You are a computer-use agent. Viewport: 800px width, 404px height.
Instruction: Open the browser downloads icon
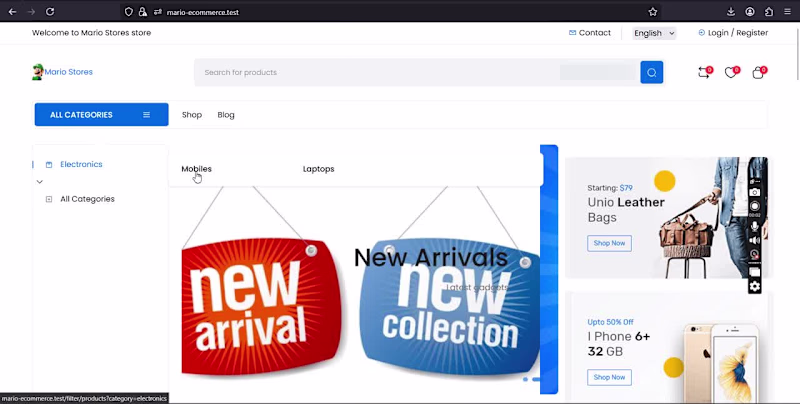coord(731,12)
